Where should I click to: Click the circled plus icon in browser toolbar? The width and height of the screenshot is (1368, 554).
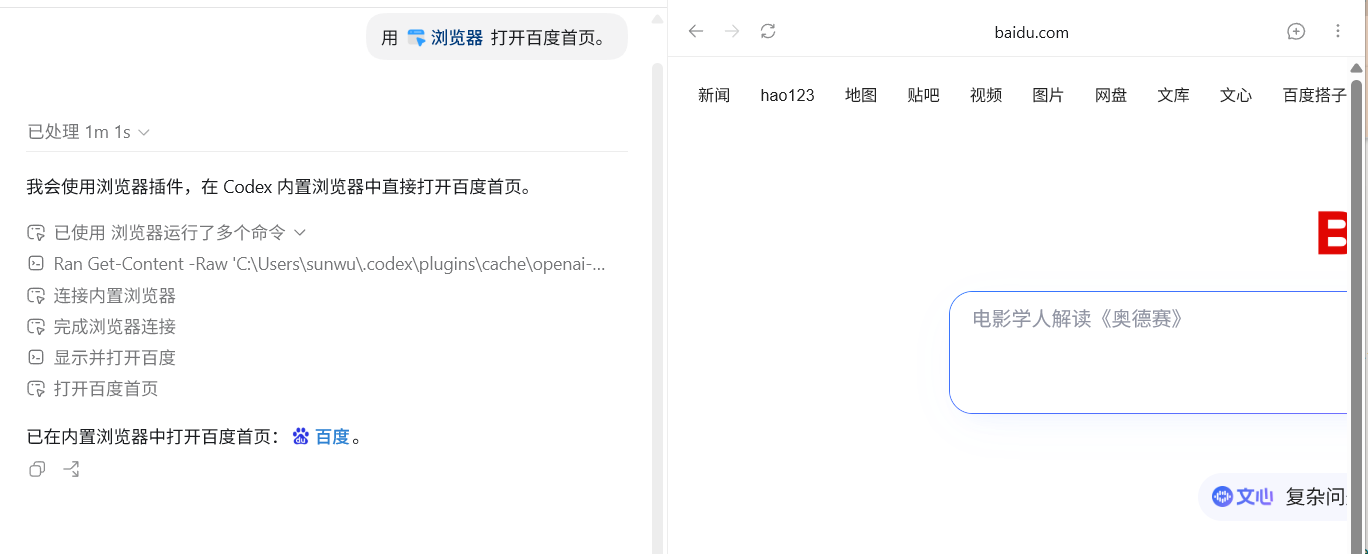pyautogui.click(x=1296, y=31)
